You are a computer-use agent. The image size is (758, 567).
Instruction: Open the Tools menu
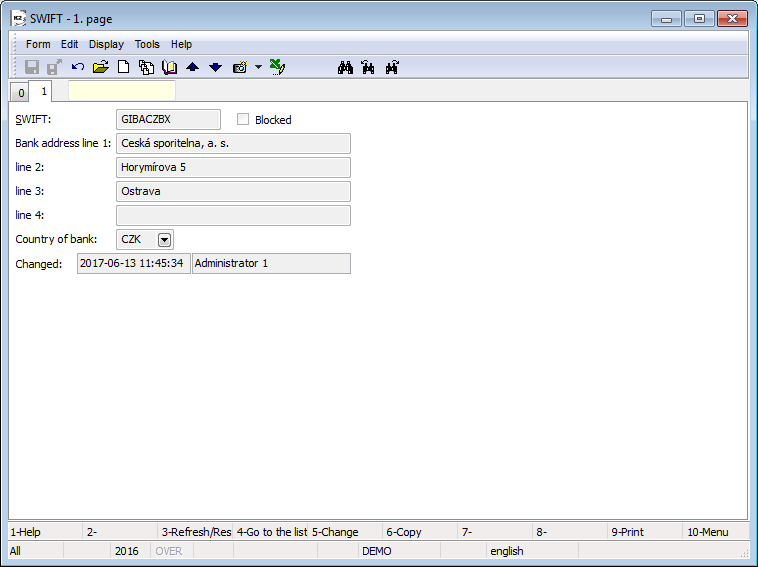tap(147, 44)
